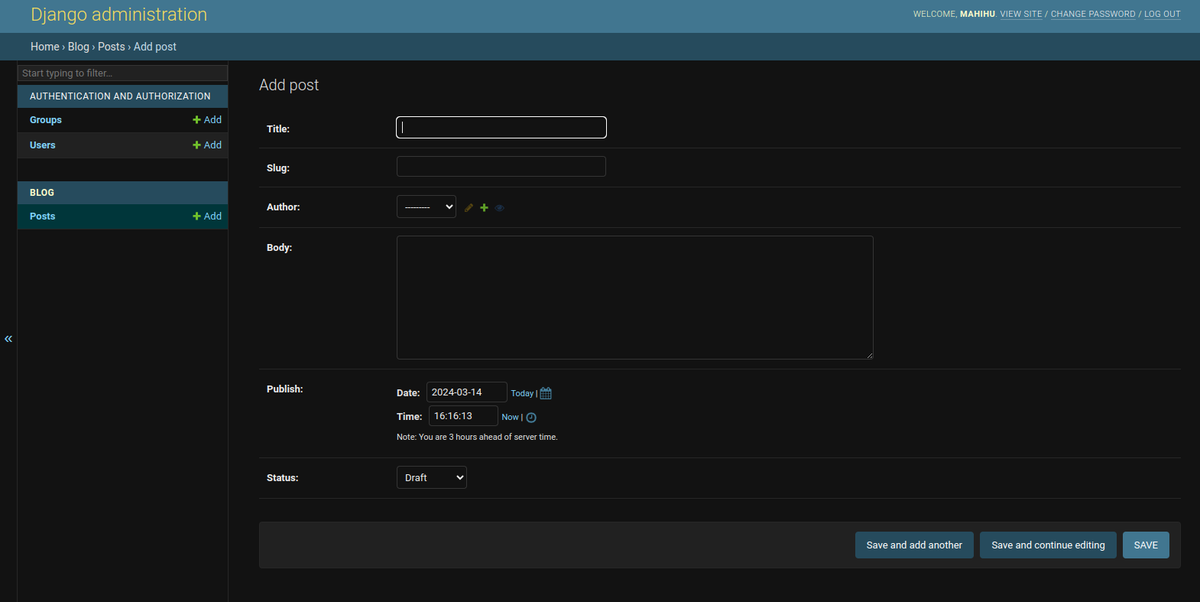Focus the Title text field
1200x602 pixels.
[501, 127]
